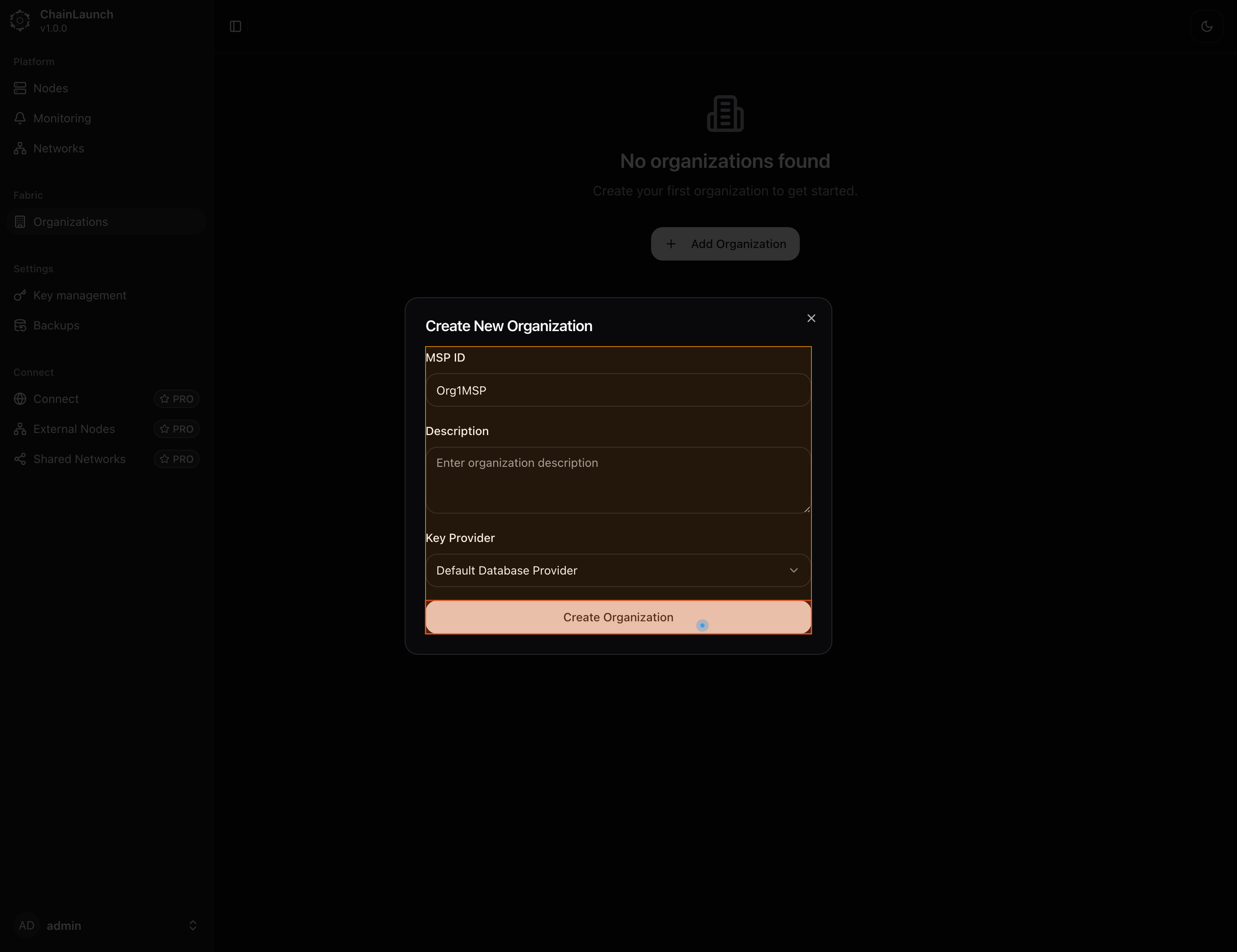Close the Create New Organization dialog
1237x952 pixels.
pyautogui.click(x=811, y=318)
